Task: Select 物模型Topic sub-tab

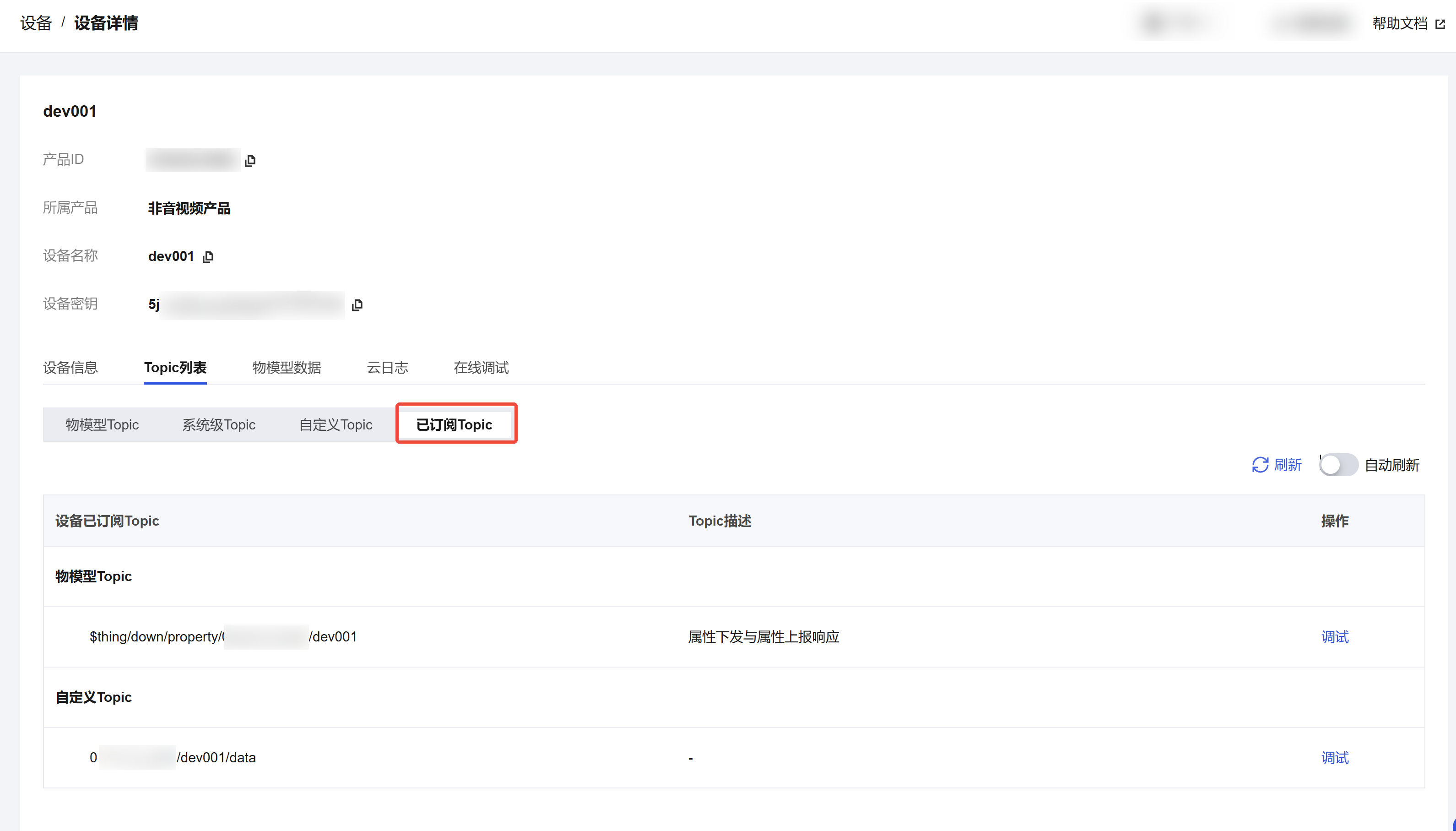Action: pyautogui.click(x=102, y=424)
